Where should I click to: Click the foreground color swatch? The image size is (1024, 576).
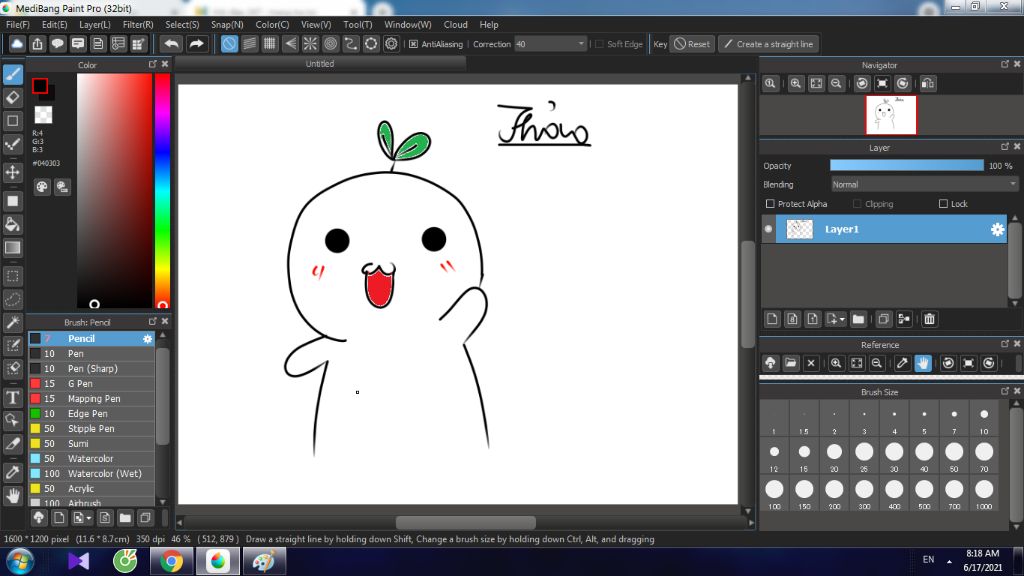coord(40,86)
